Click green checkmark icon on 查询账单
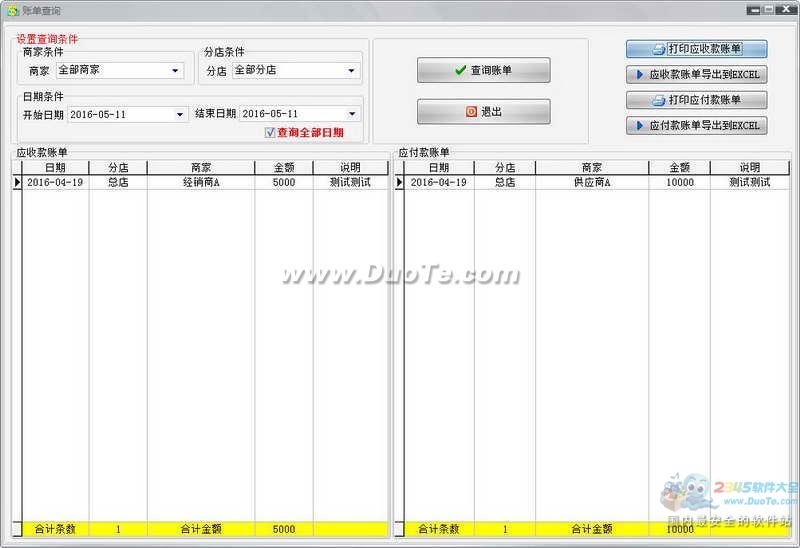 [x=460, y=70]
